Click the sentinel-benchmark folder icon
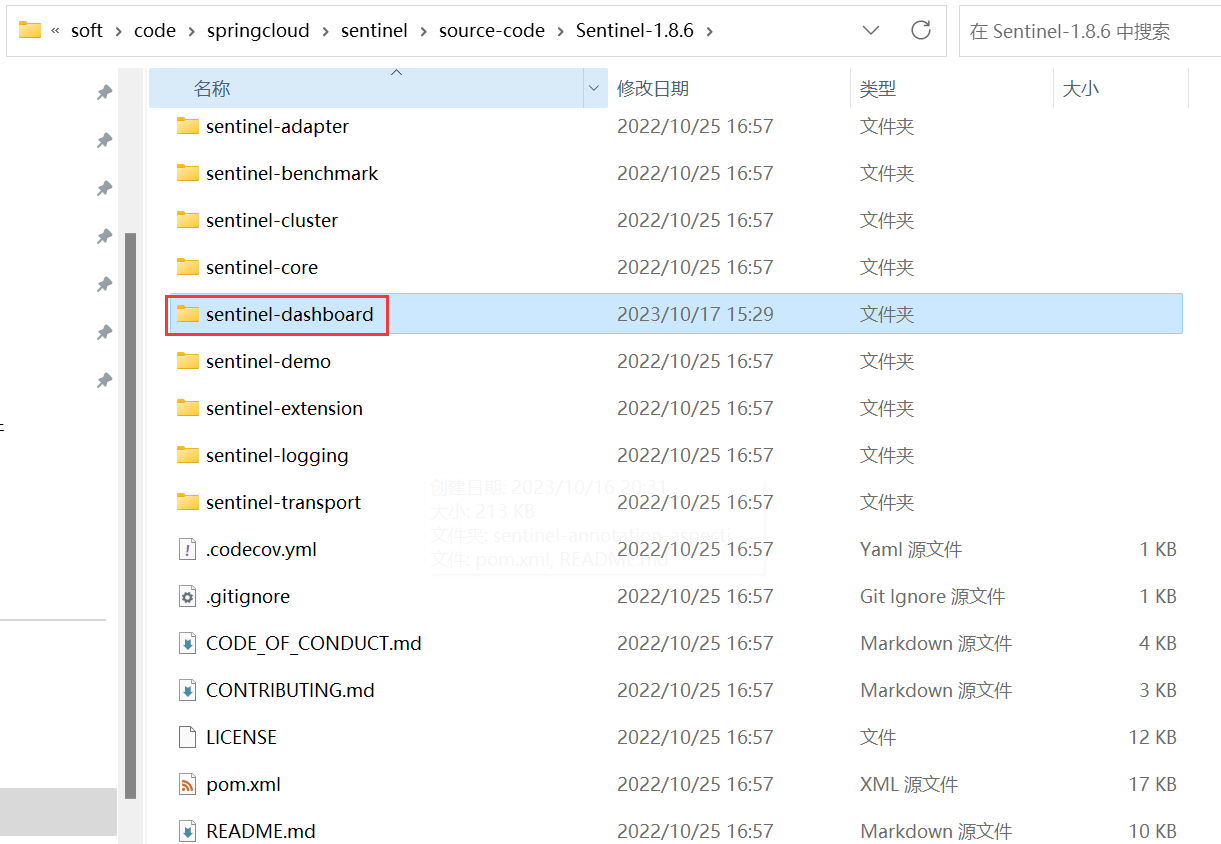The width and height of the screenshot is (1221, 844). coord(188,173)
